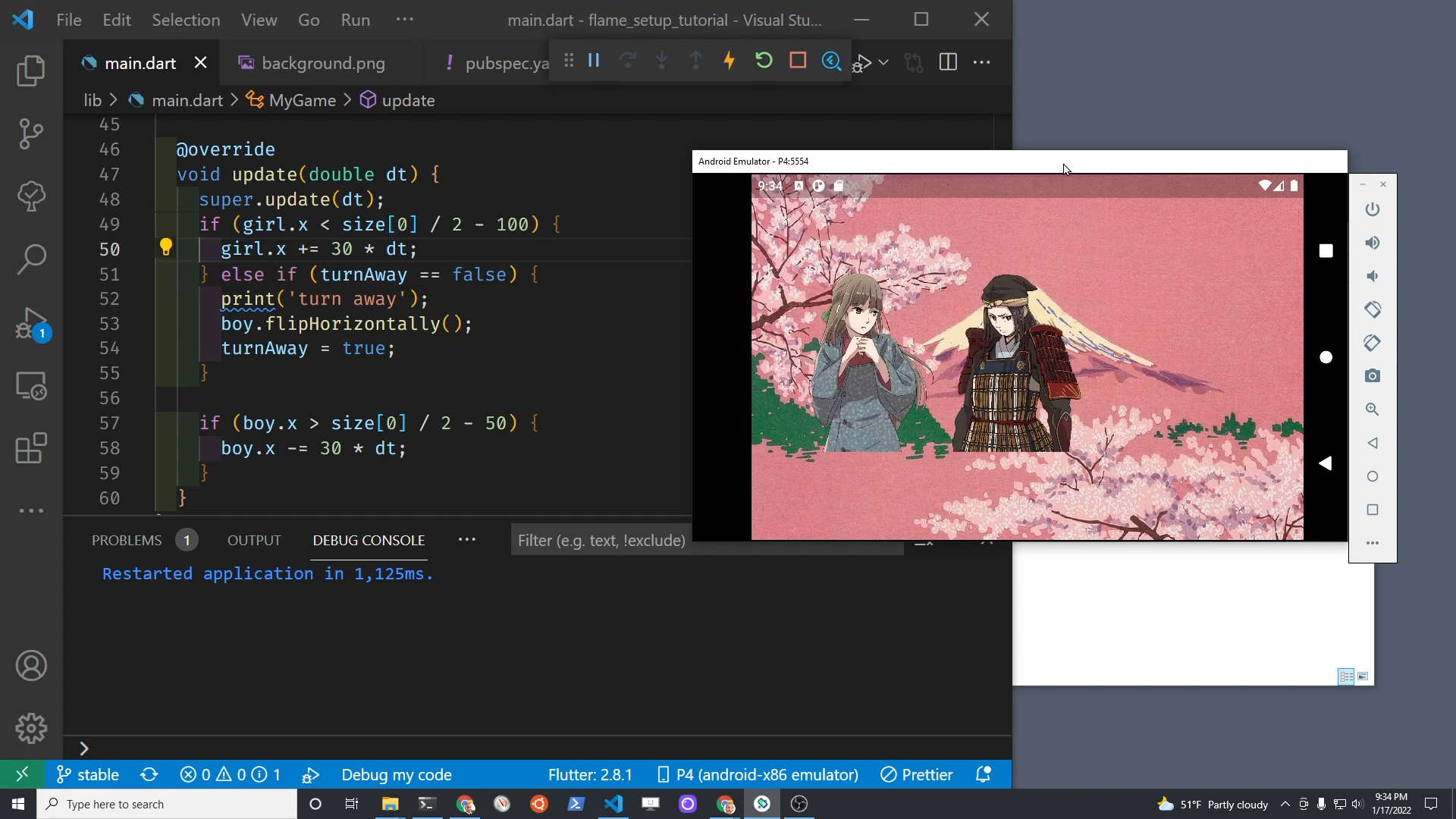Image resolution: width=1456 pixels, height=819 pixels.
Task: Open Remote Explorer view
Action: pyautogui.click(x=31, y=386)
